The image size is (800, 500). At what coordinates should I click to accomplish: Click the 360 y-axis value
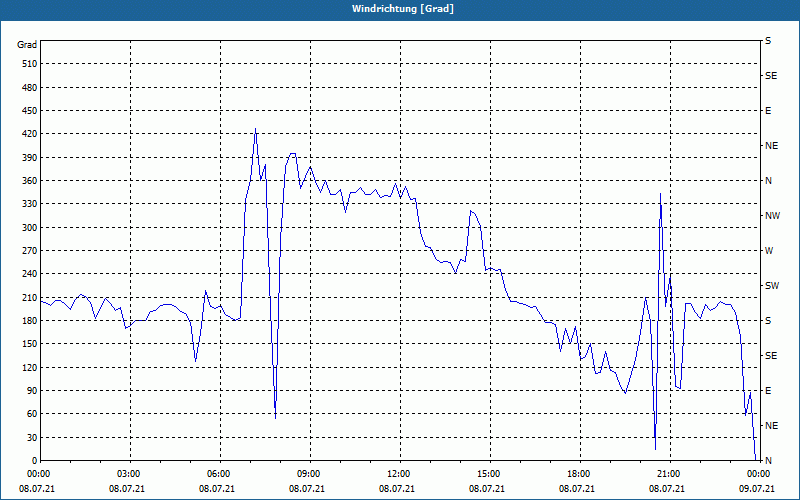point(30,181)
